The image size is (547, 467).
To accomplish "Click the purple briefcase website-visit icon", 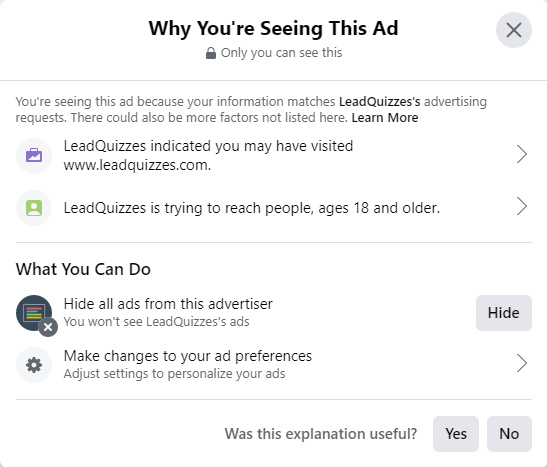I will click(34, 155).
